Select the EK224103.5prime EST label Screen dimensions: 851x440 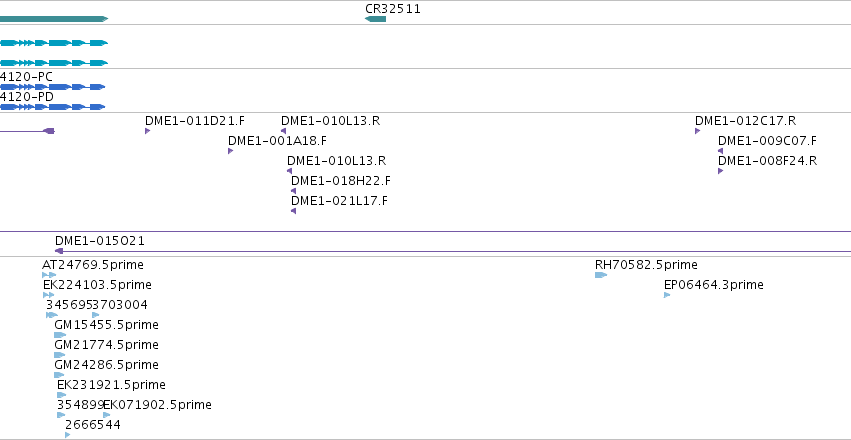tap(97, 285)
